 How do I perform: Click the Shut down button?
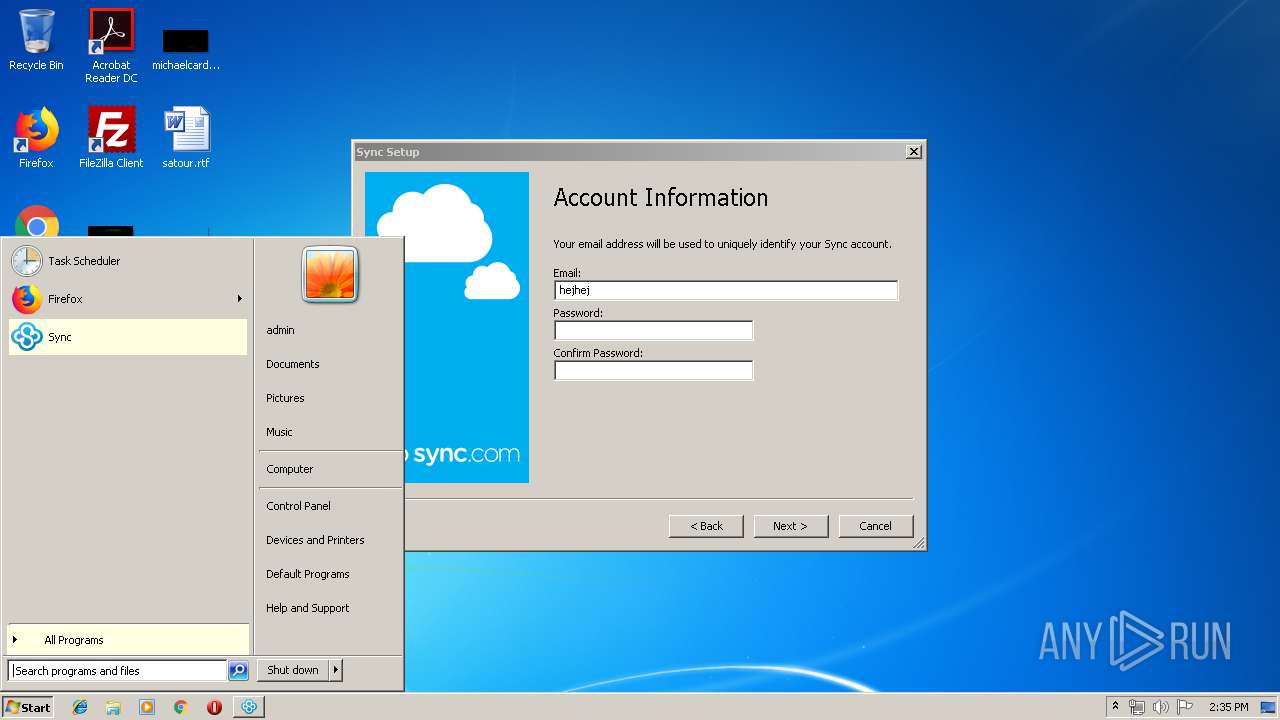tap(293, 670)
